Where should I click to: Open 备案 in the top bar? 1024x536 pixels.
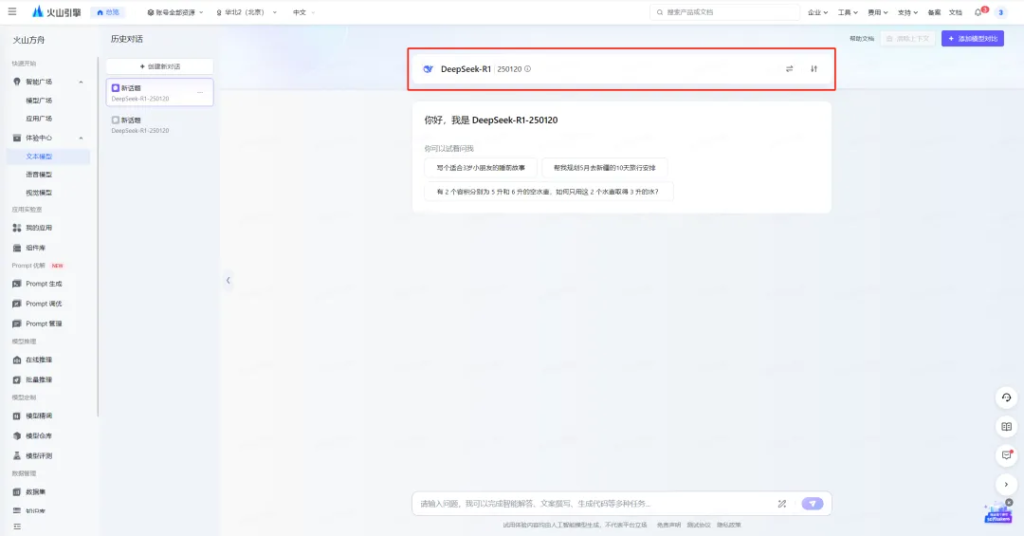click(x=935, y=12)
